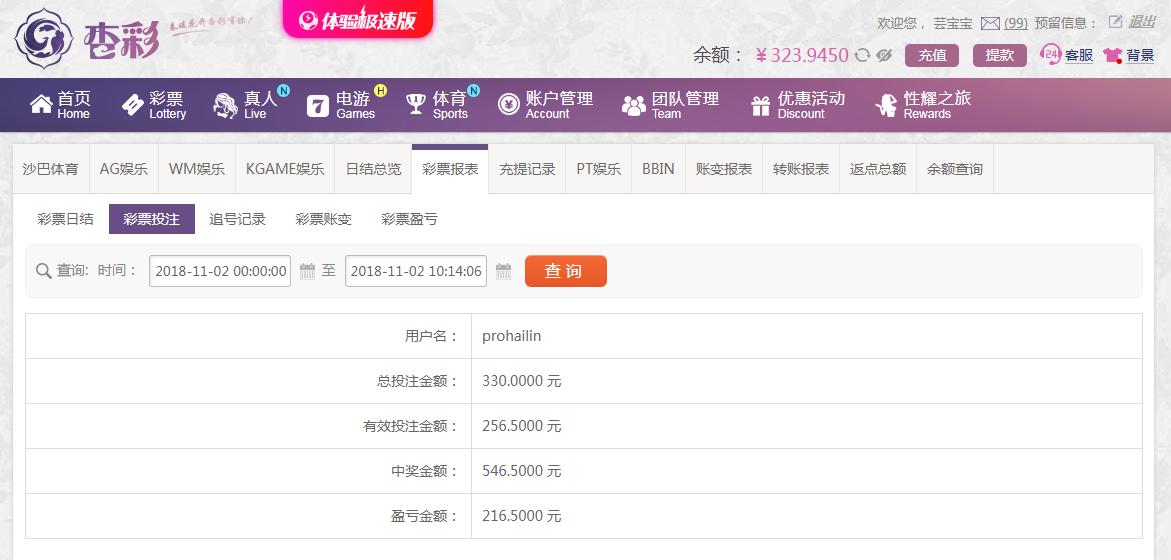Image resolution: width=1171 pixels, height=560 pixels.
Task: Edit the reserved information
Action: coord(1115,22)
